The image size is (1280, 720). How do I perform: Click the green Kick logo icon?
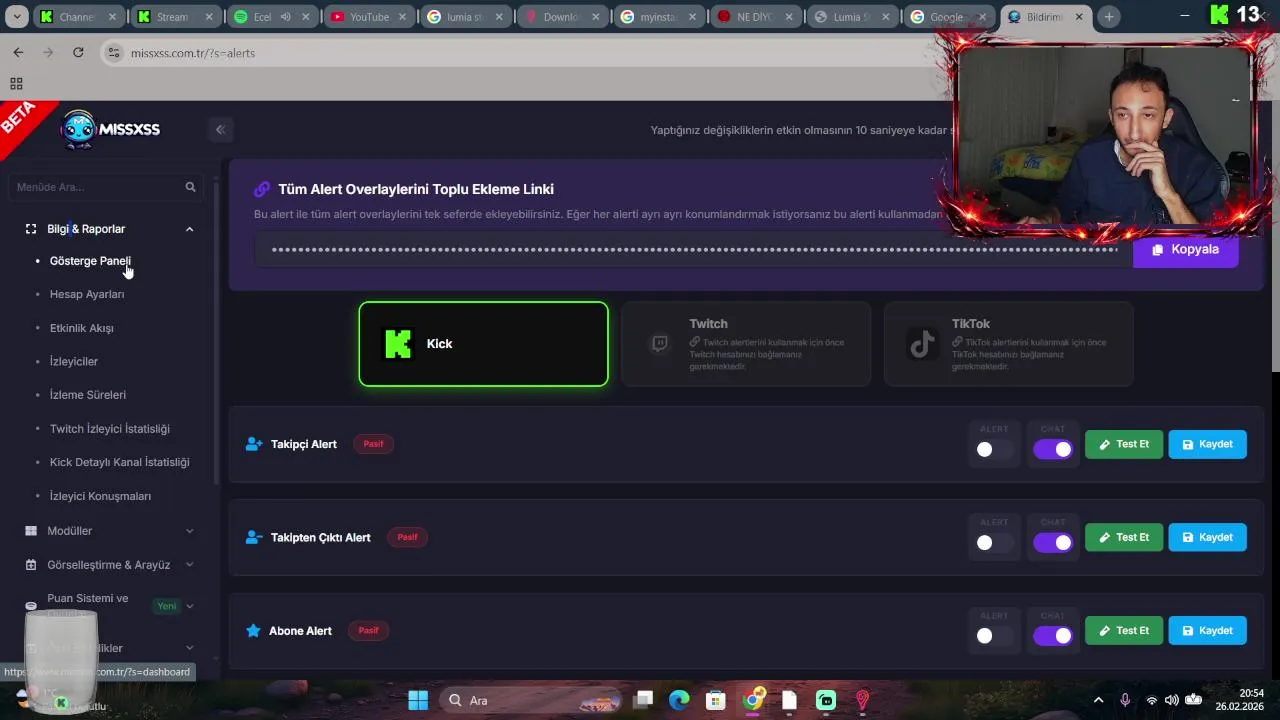tap(398, 344)
